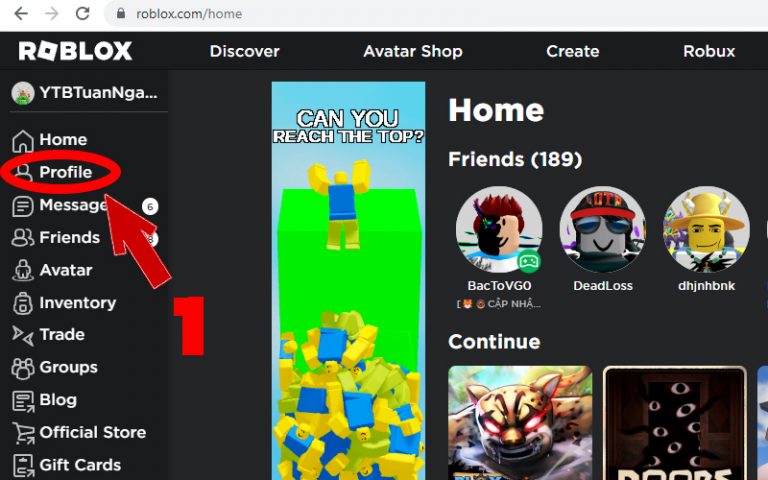Screen dimensions: 768x480
Task: Select the Trade icon in sidebar
Action: pyautogui.click(x=22, y=335)
